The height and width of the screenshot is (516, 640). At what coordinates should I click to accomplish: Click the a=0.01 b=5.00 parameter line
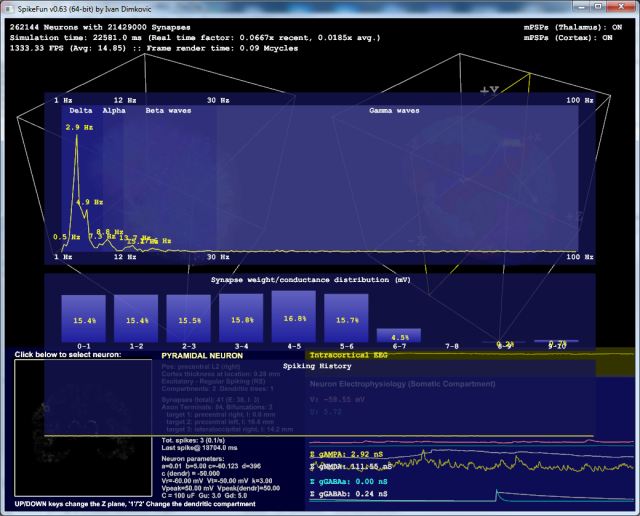tap(211, 466)
